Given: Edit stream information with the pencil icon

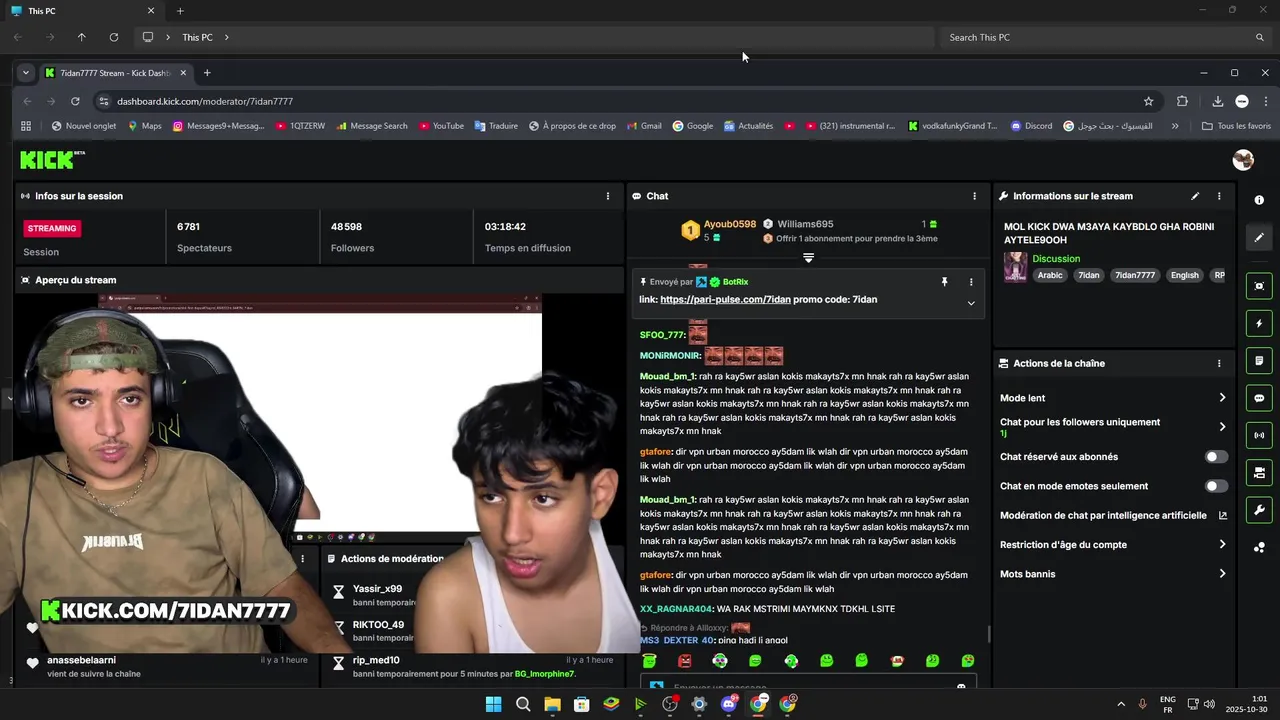Looking at the screenshot, I should (x=1194, y=196).
